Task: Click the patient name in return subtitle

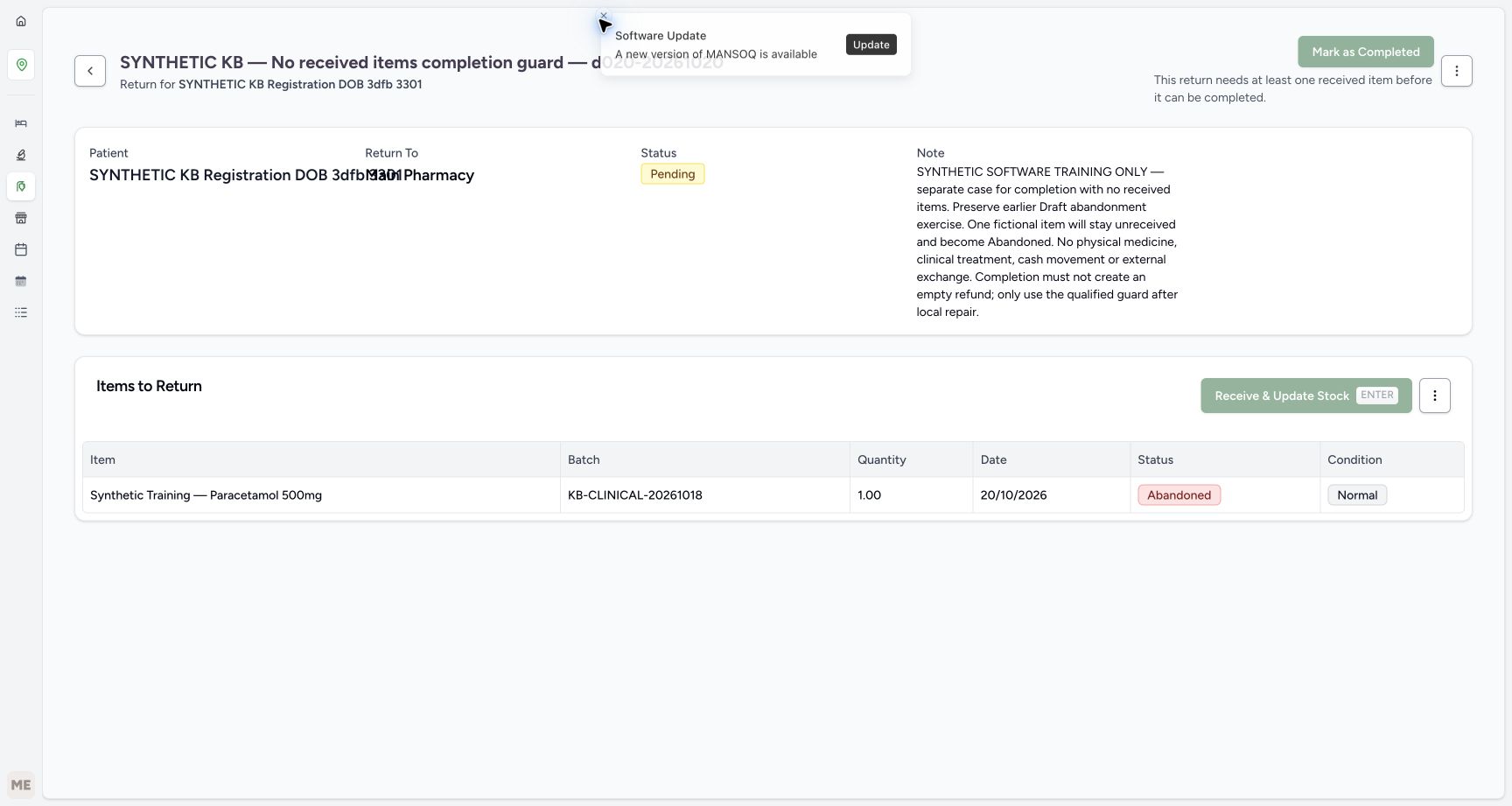Action: (300, 84)
